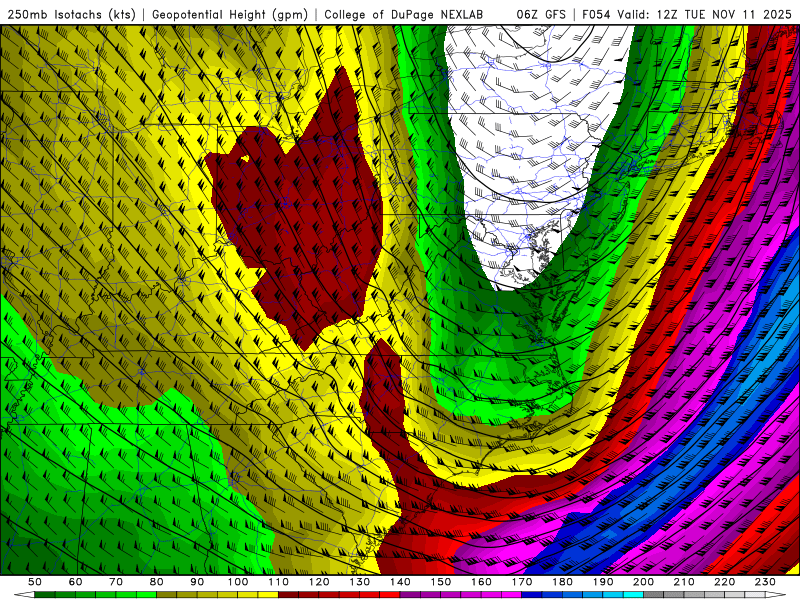Select the bright magenta swatch just left of 170

pyautogui.click(x=511, y=595)
